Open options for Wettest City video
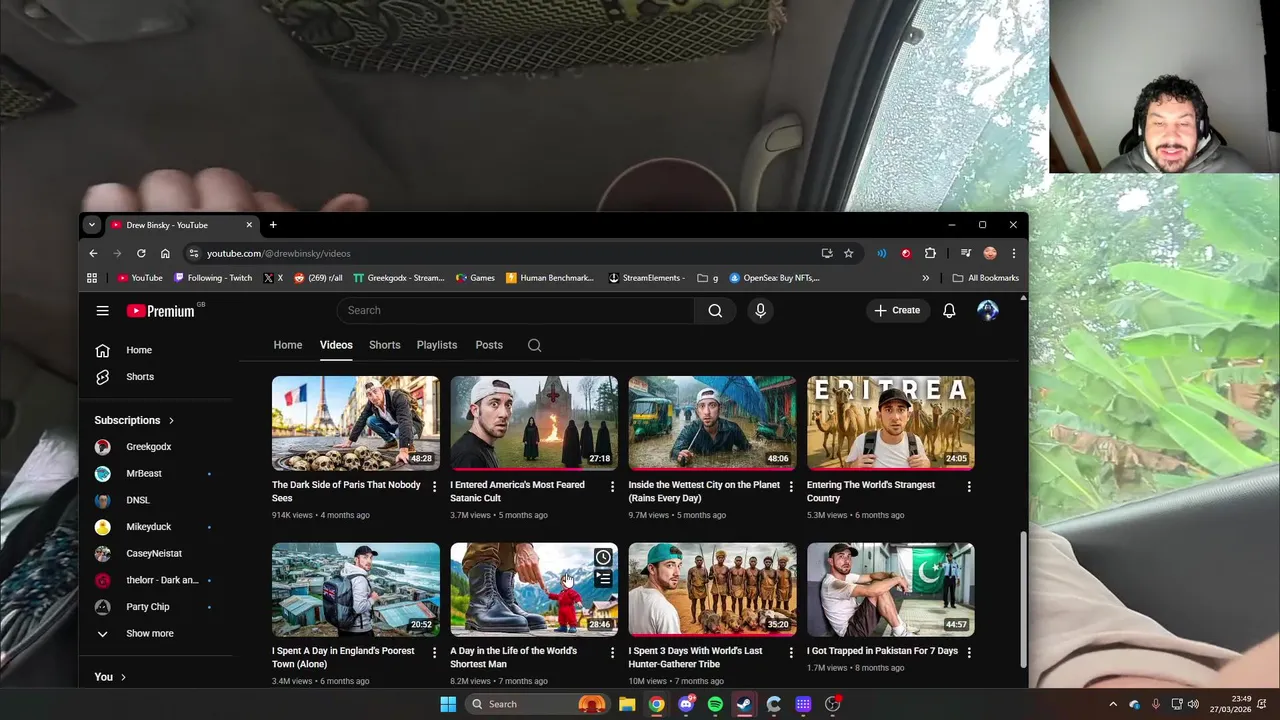 point(791,486)
